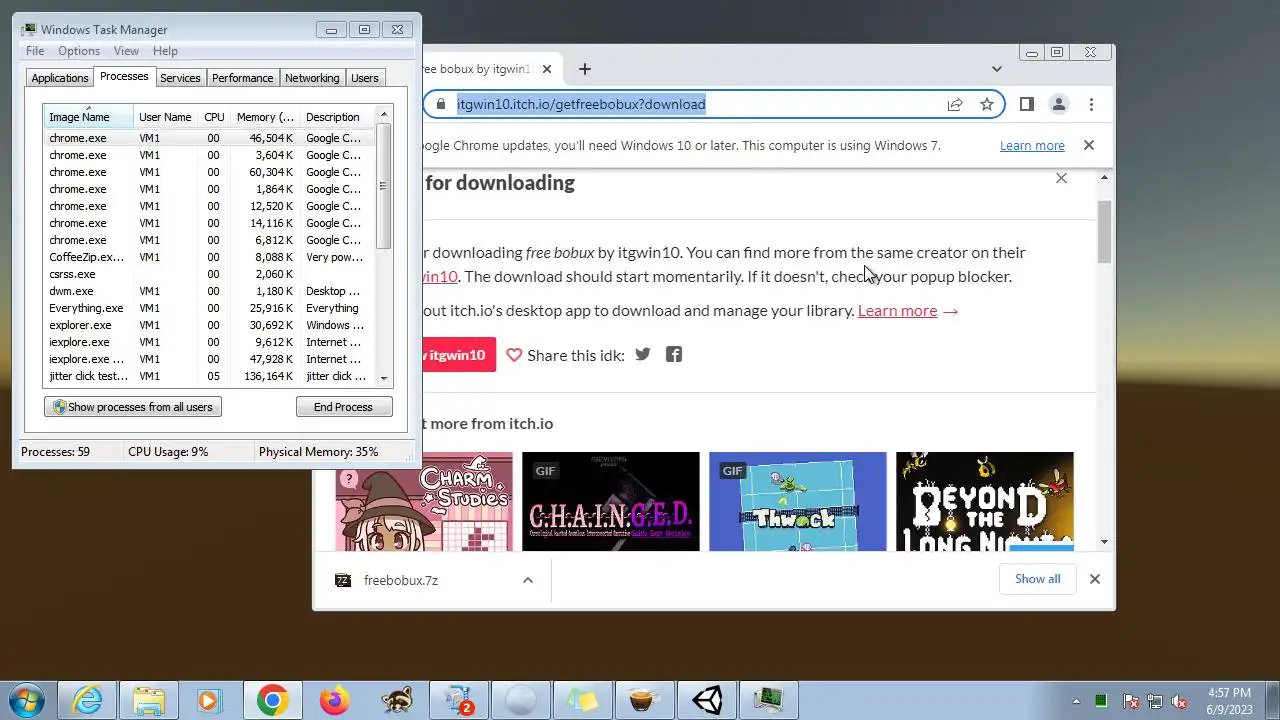This screenshot has height=720, width=1280.
Task: Open the Windows Start menu orb
Action: pos(26,700)
